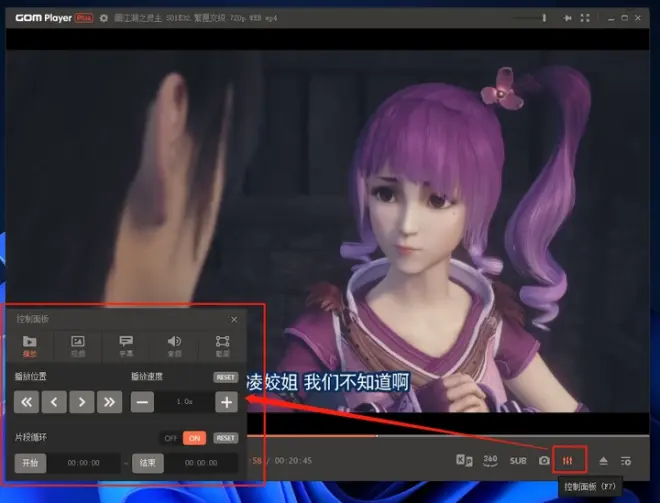Open the playlist icon in the bottom bar
This screenshot has height=503, width=660.
point(626,461)
